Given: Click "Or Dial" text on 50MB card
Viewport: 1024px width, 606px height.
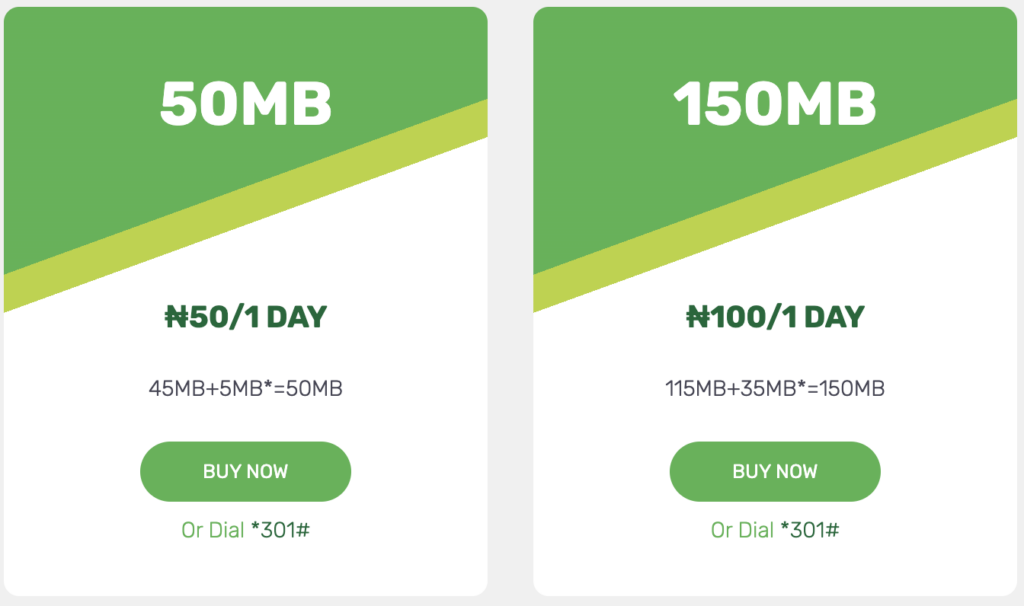Looking at the screenshot, I should [213, 530].
